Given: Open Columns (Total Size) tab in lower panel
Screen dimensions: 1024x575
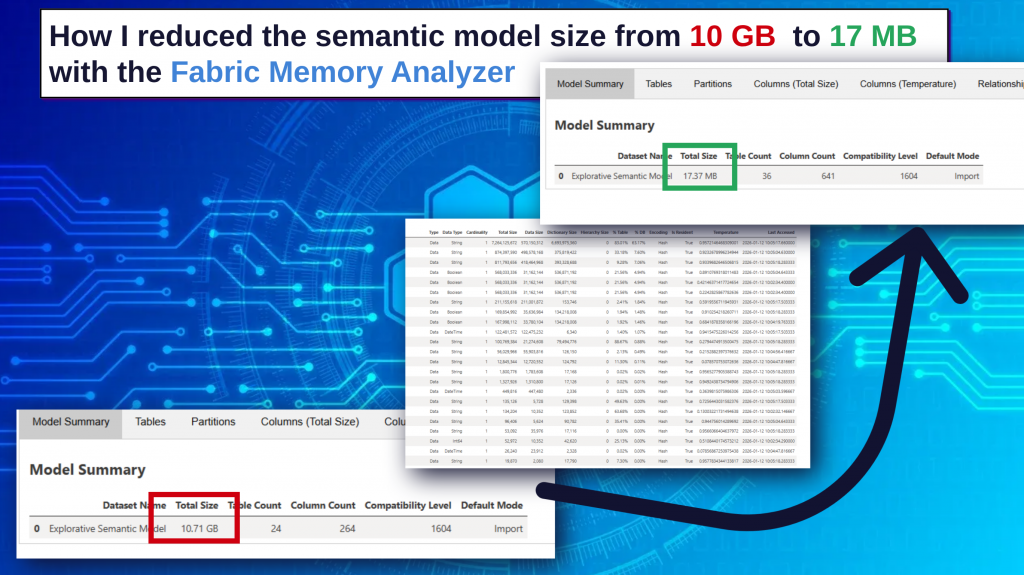Looking at the screenshot, I should [309, 422].
